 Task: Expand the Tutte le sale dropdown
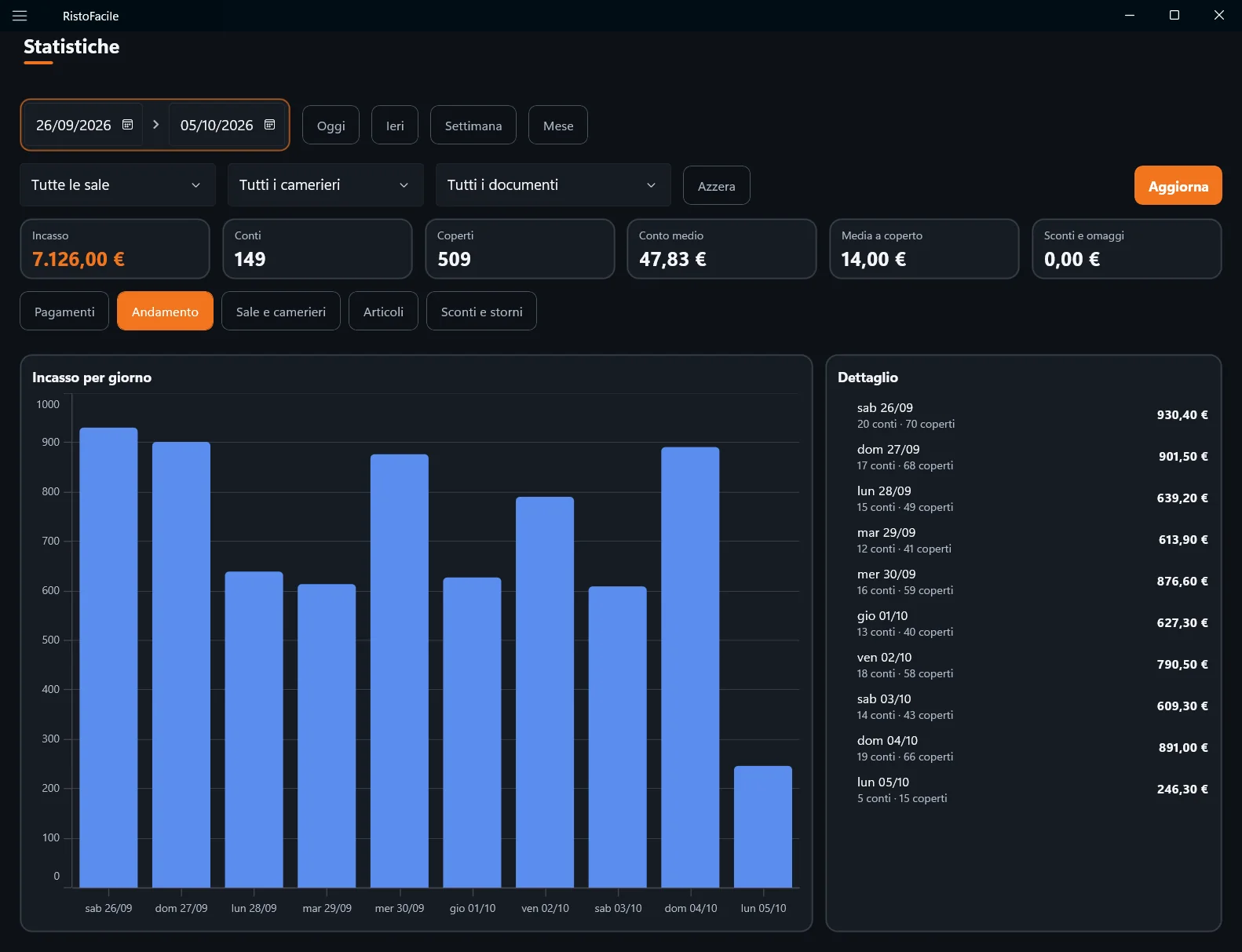(x=118, y=185)
